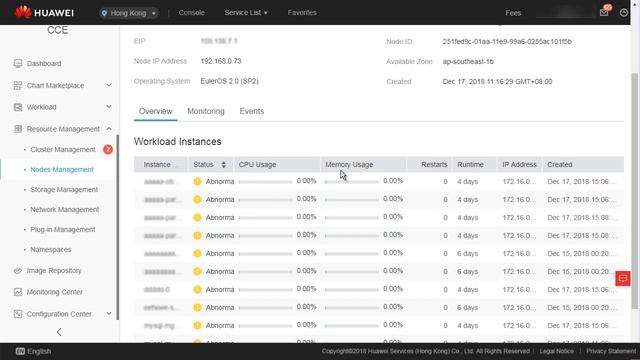Click the location pin icon beside Hong Kong
The image size is (640, 360).
pos(104,13)
